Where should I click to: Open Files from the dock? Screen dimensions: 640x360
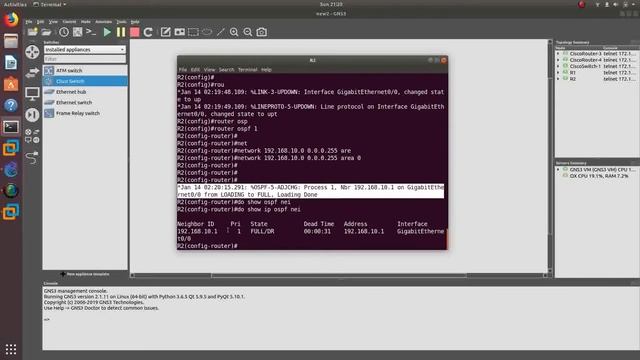click(11, 41)
